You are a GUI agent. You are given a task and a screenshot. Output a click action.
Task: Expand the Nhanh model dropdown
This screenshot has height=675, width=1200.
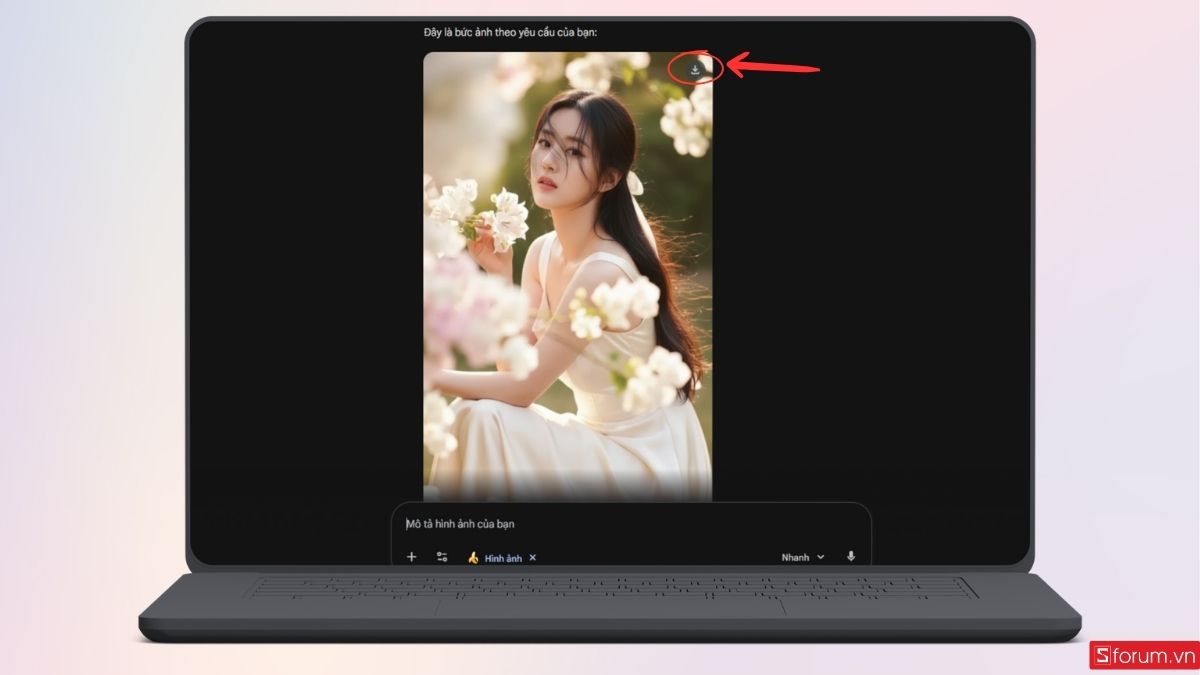pyautogui.click(x=803, y=557)
